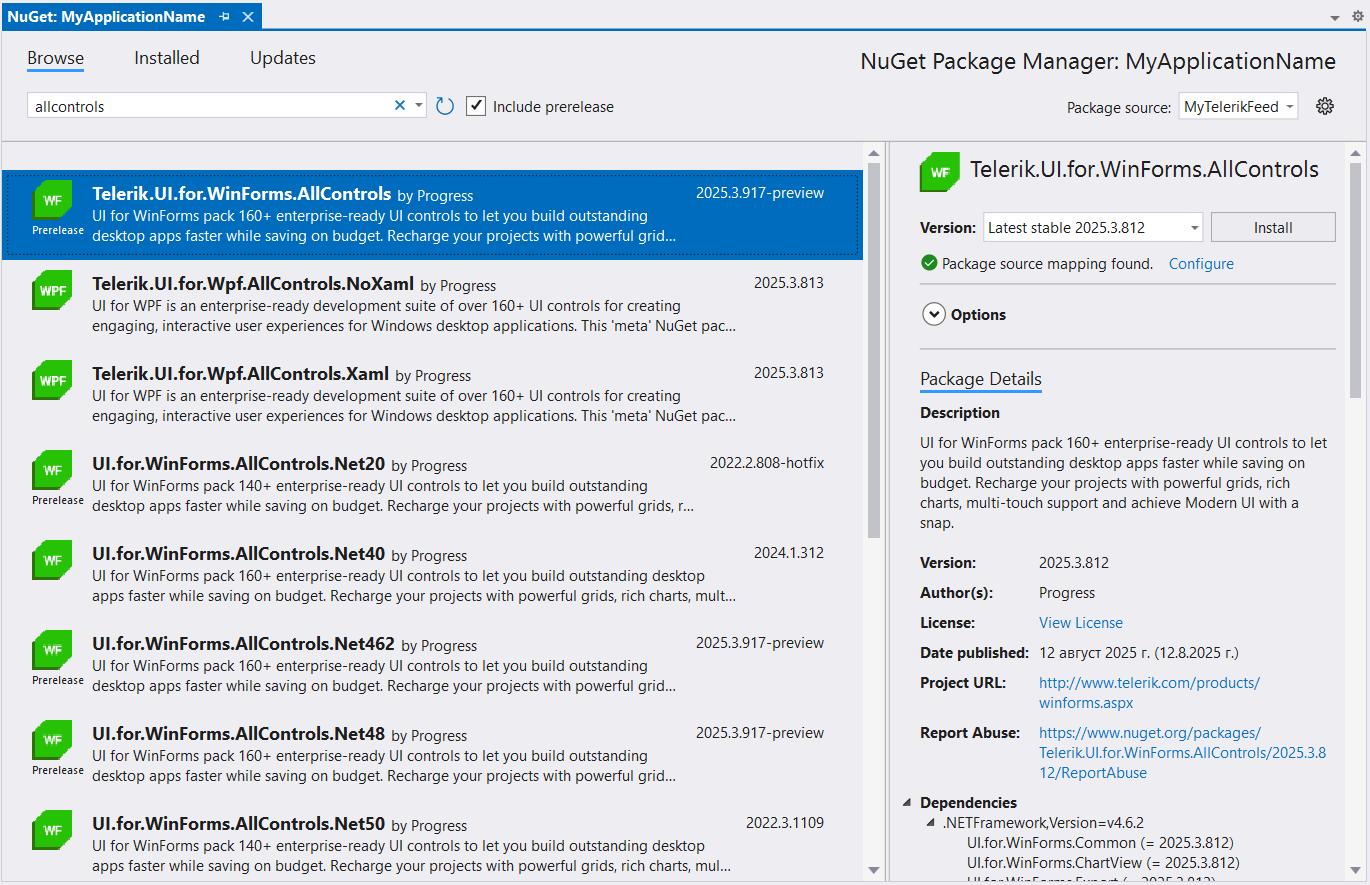This screenshot has width=1370, height=885.
Task: Open the search history dropdown arrow
Action: coord(419,106)
